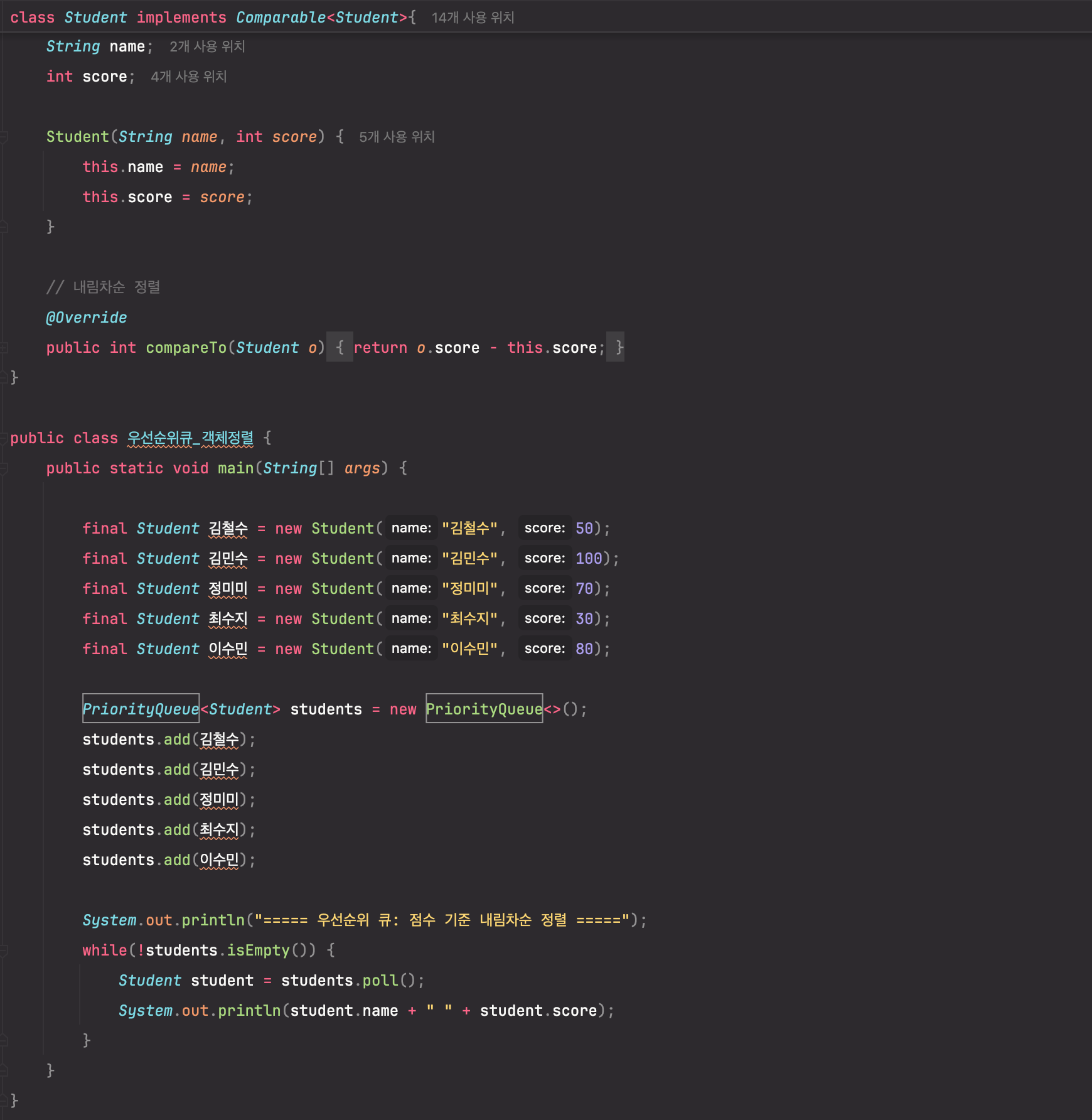Open the '5개 사용 위치' hint beside the constructor

click(x=397, y=137)
